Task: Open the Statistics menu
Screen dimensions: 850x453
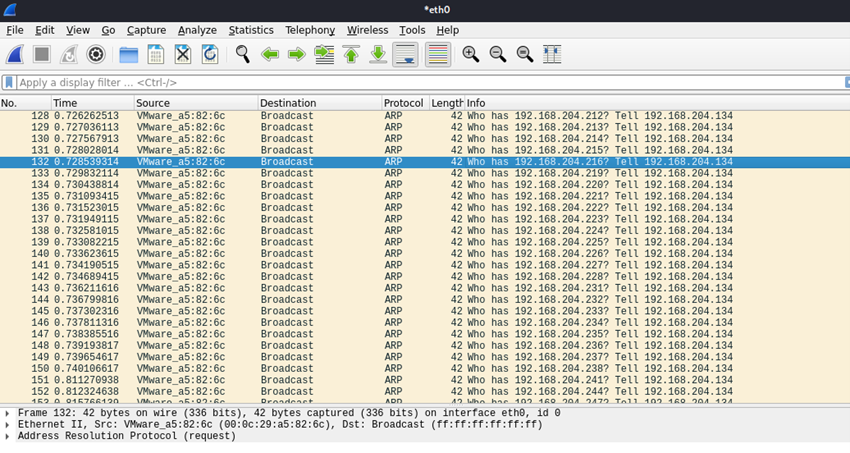Action: pos(250,30)
